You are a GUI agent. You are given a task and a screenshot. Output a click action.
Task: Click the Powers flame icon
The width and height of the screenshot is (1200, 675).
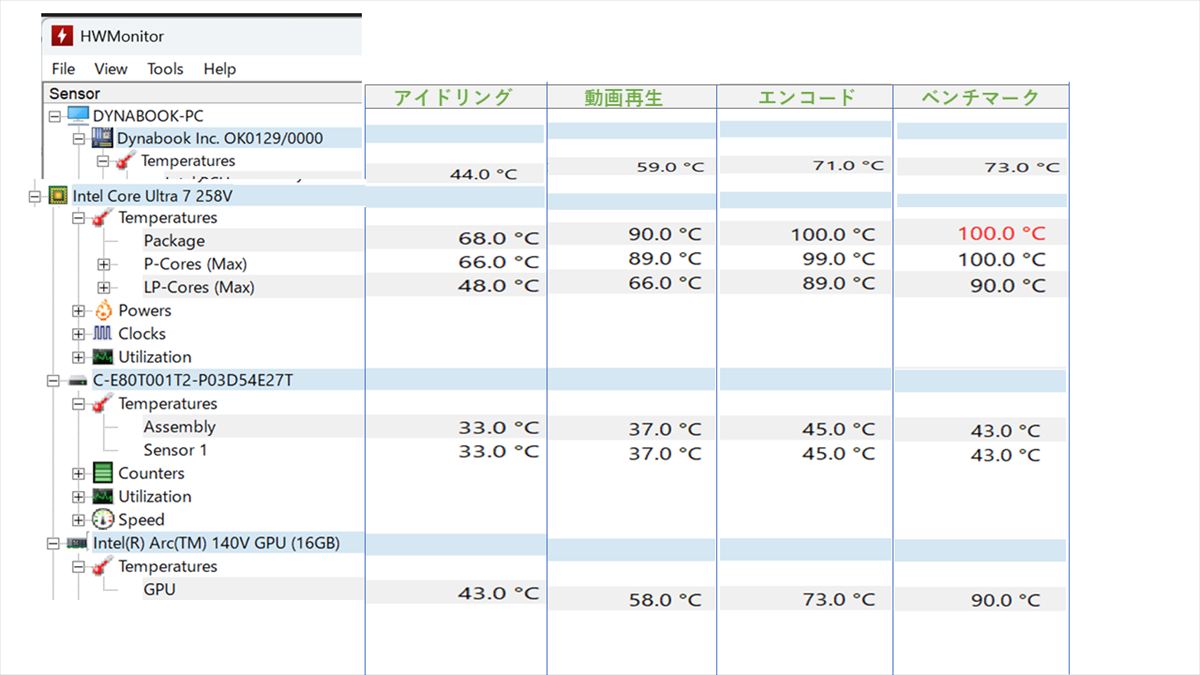pos(103,311)
